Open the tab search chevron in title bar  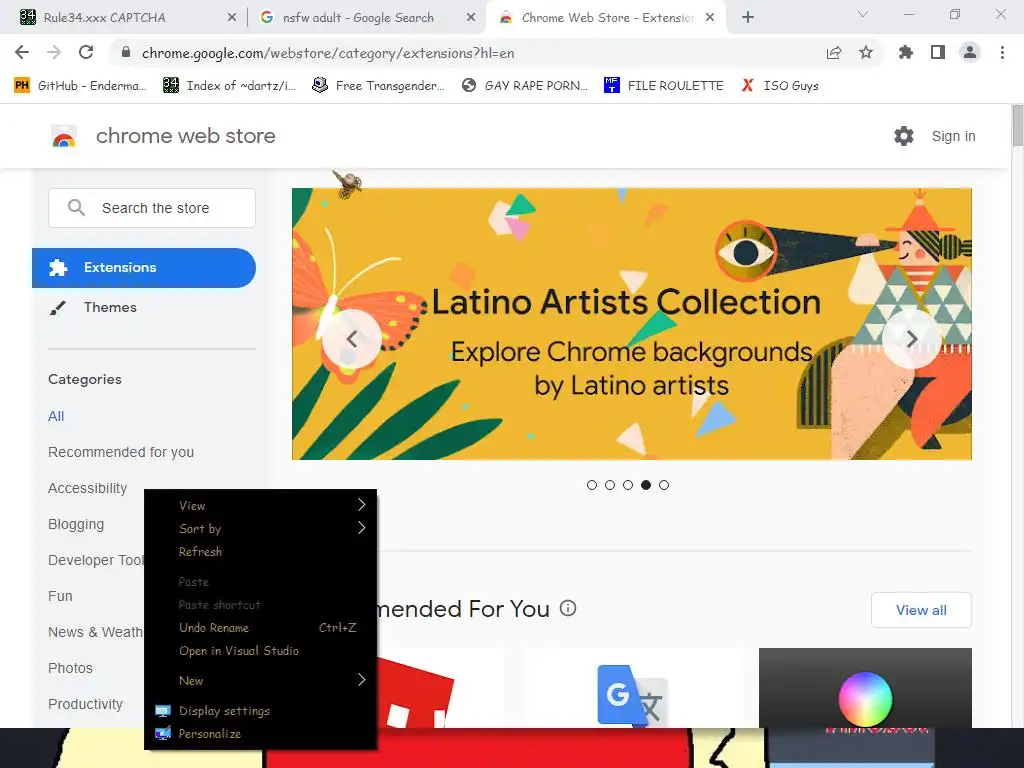[x=863, y=14]
